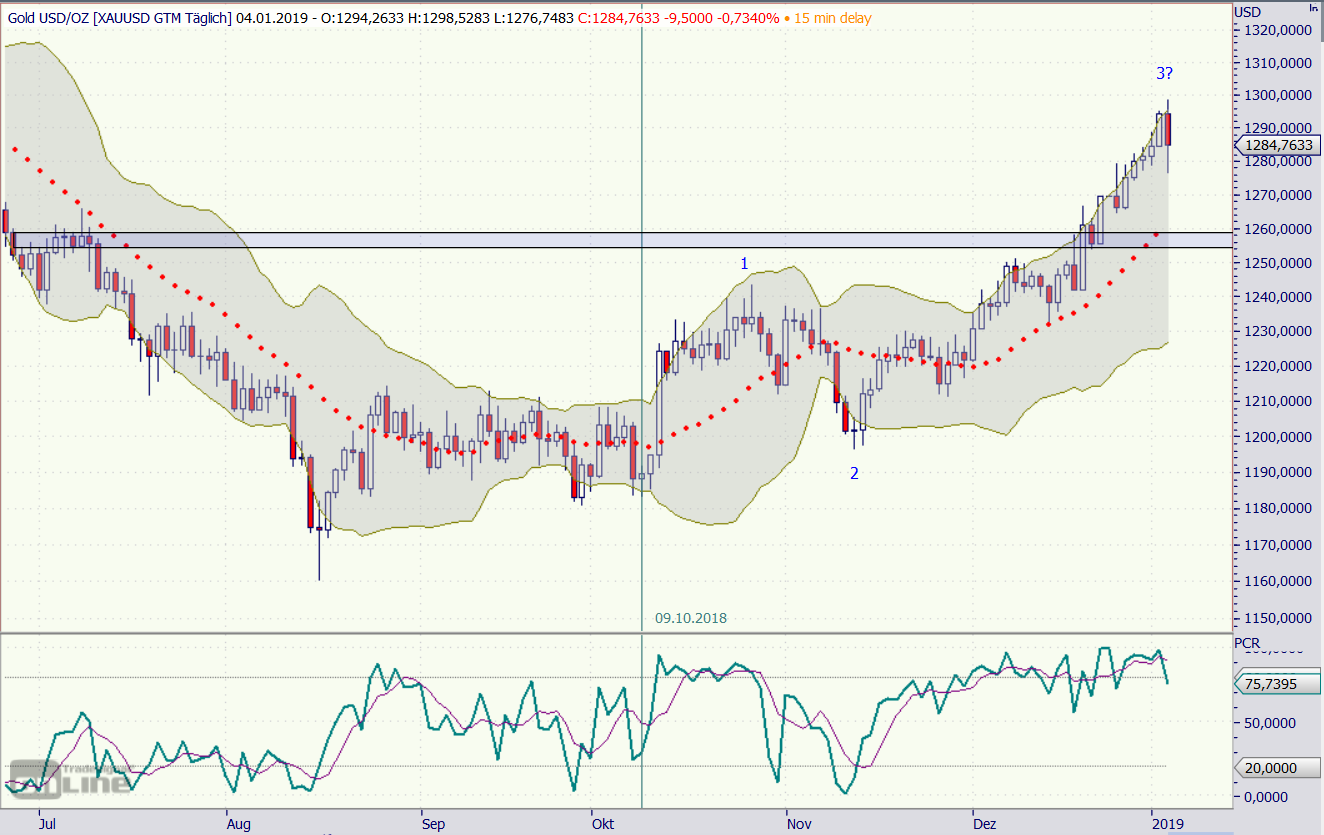Click the 'Nov' time axis label
This screenshot has height=835, width=1324.
(799, 824)
